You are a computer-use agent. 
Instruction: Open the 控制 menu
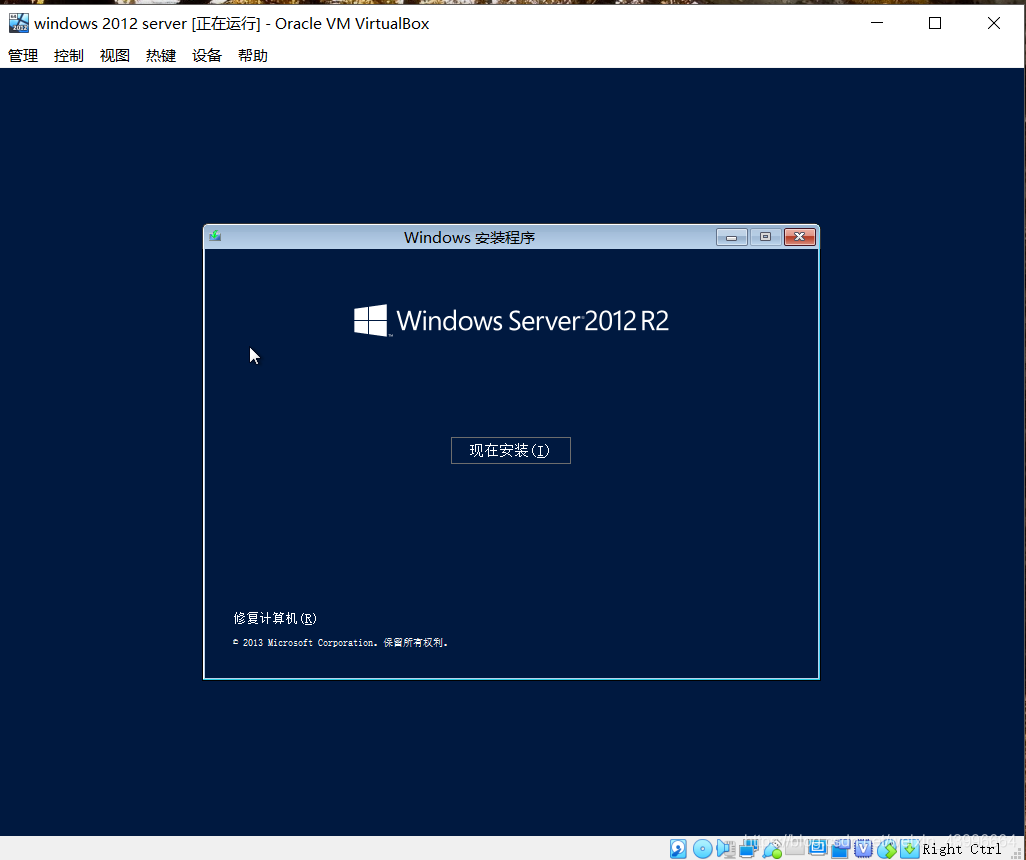coord(69,56)
